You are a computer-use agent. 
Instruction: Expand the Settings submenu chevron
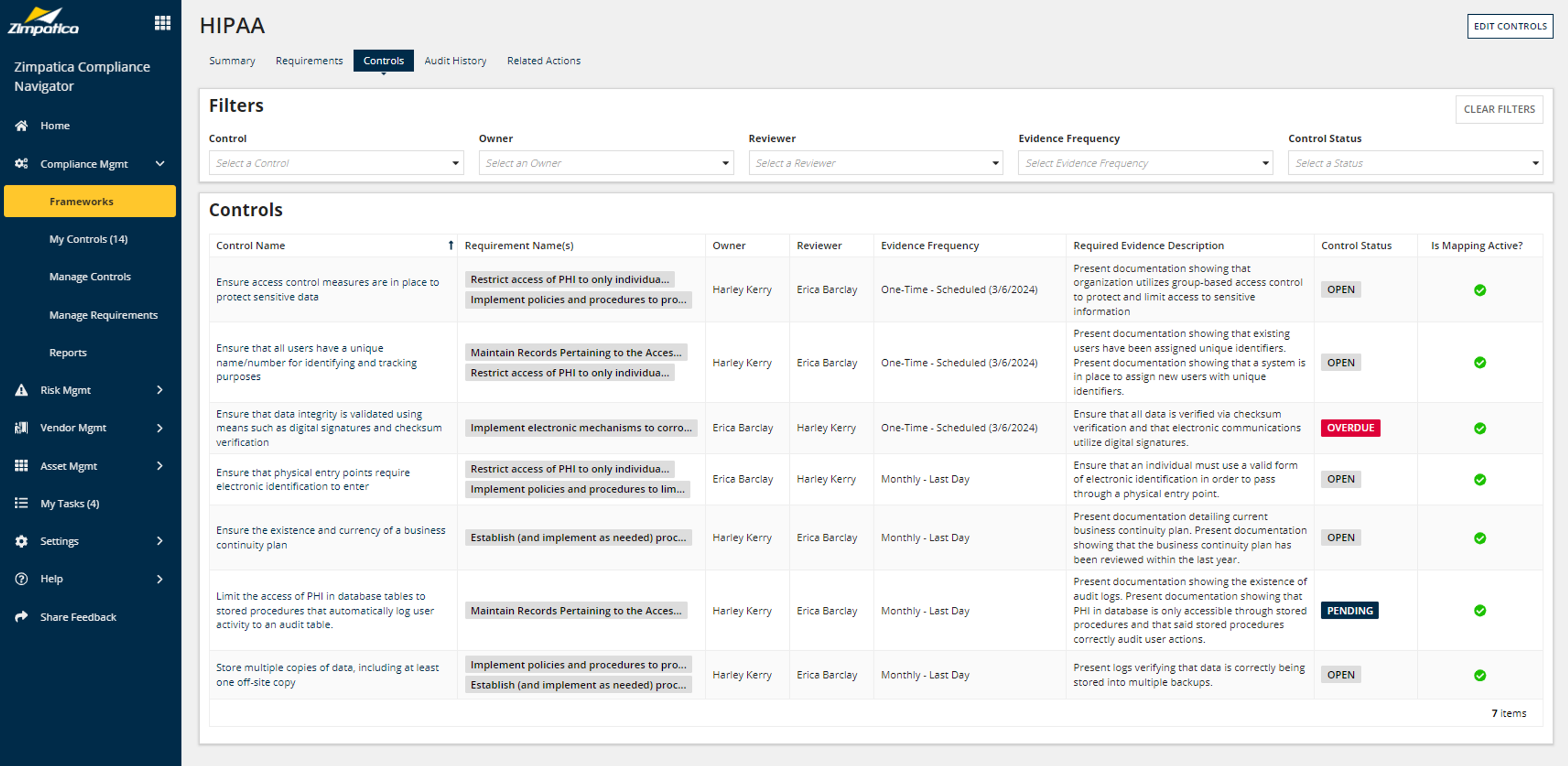[x=160, y=541]
